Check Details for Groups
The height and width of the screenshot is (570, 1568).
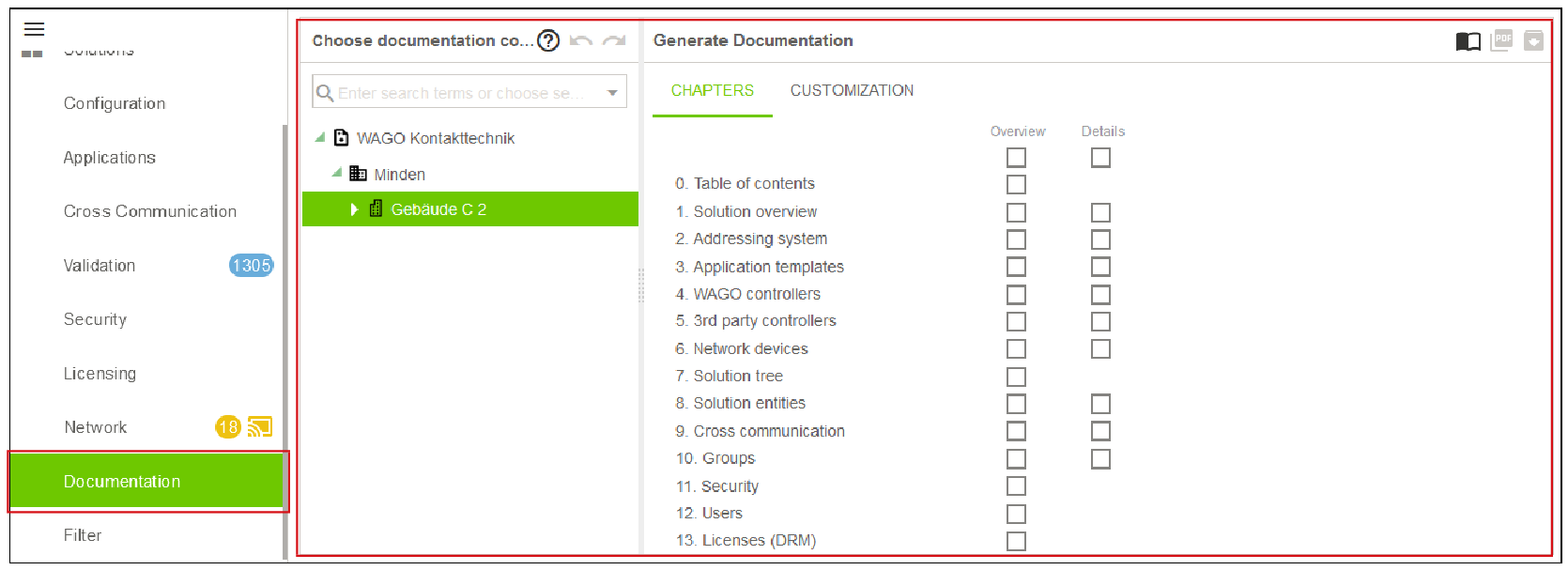pos(1100,458)
